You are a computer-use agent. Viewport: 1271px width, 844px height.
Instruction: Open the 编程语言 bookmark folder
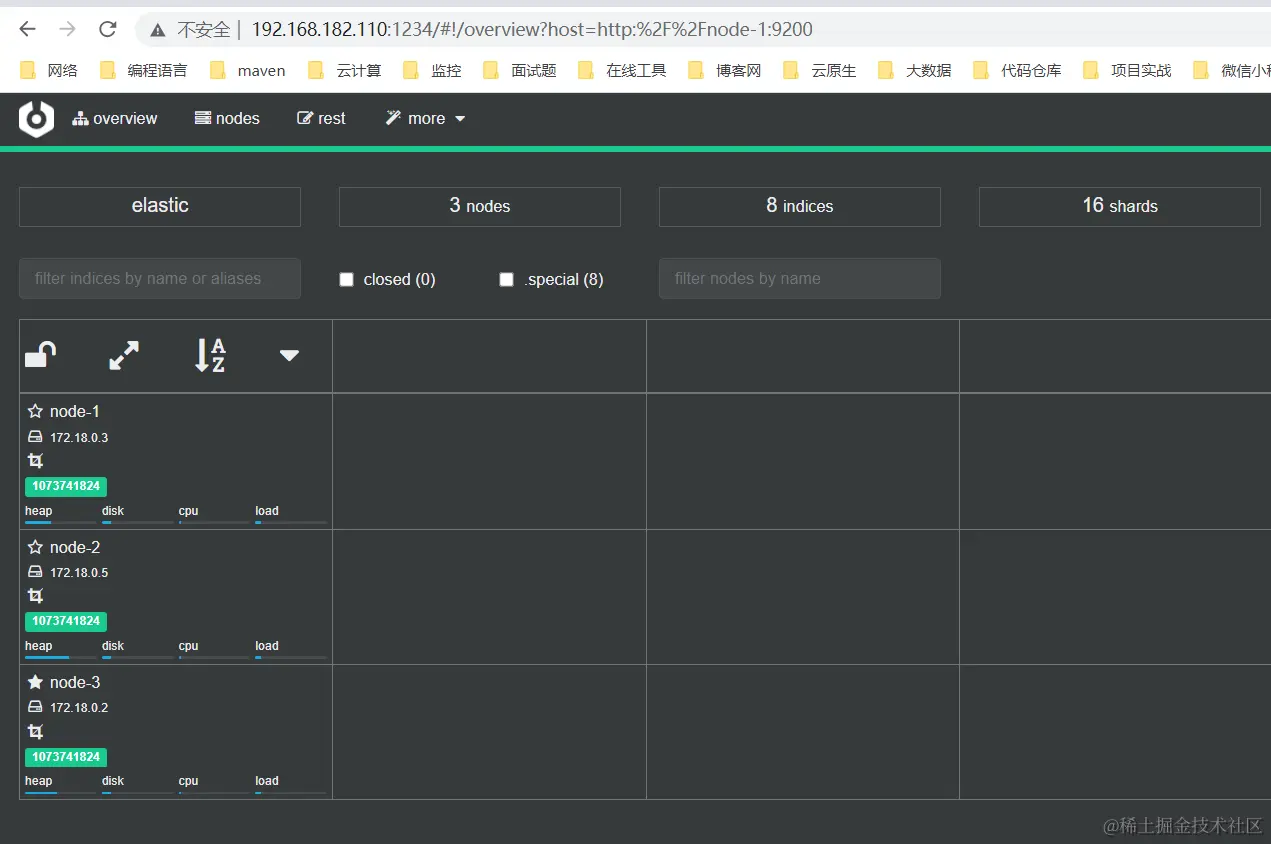pyautogui.click(x=144, y=70)
